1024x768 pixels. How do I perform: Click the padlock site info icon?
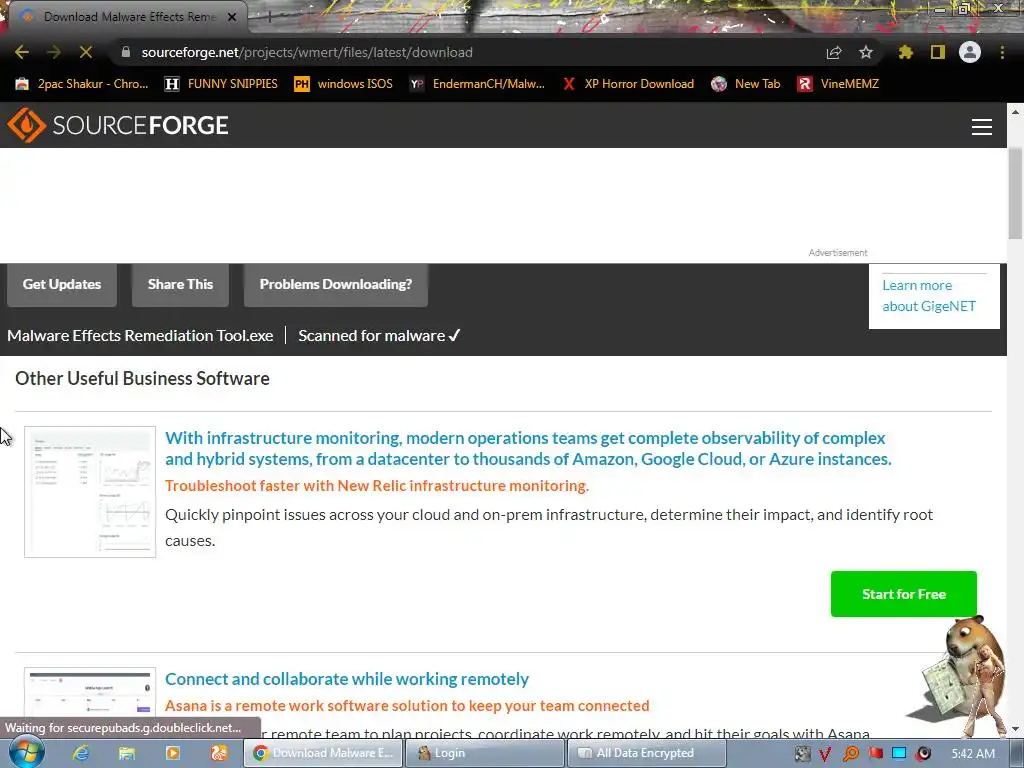point(126,52)
